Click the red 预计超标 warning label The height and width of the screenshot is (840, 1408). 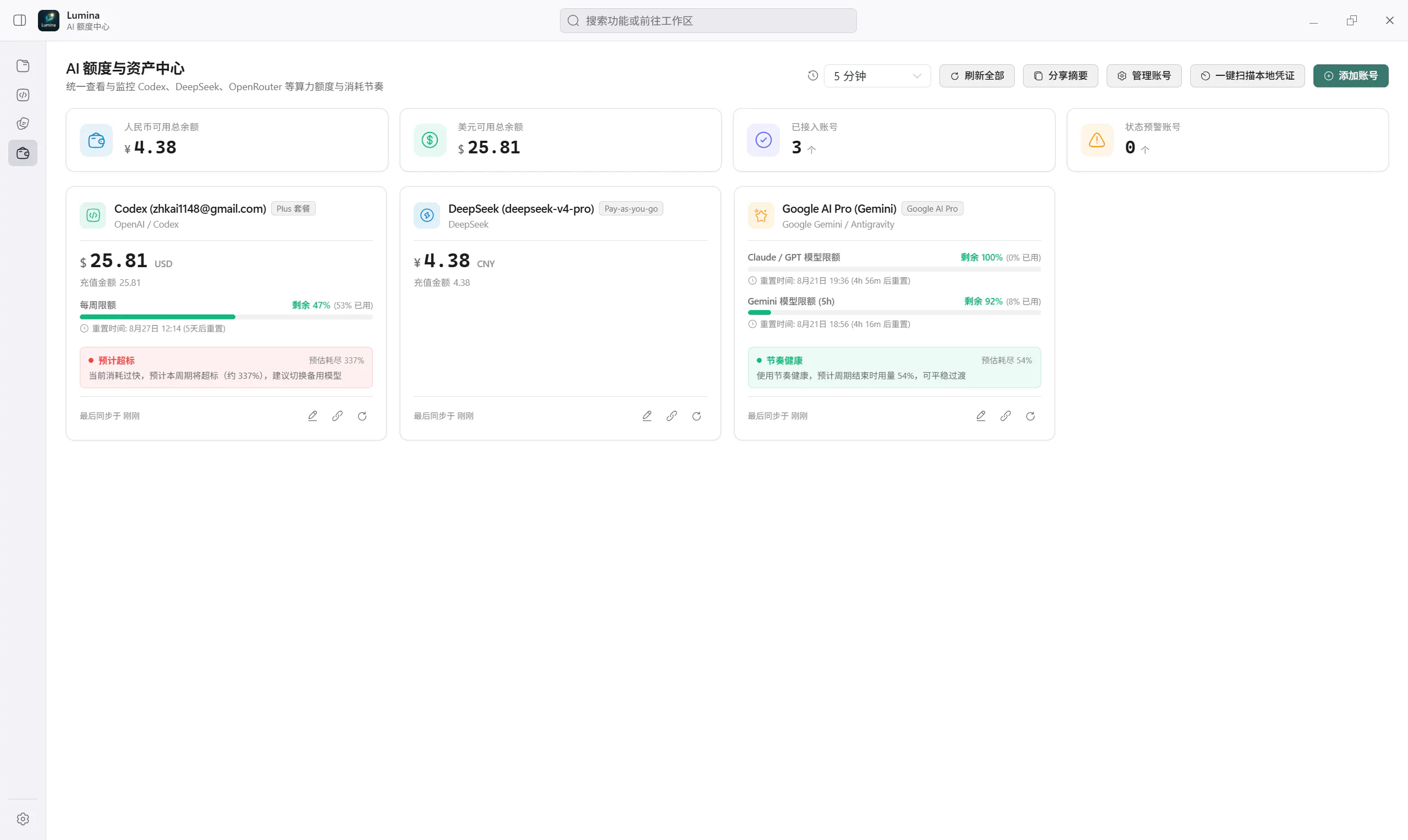(x=116, y=361)
